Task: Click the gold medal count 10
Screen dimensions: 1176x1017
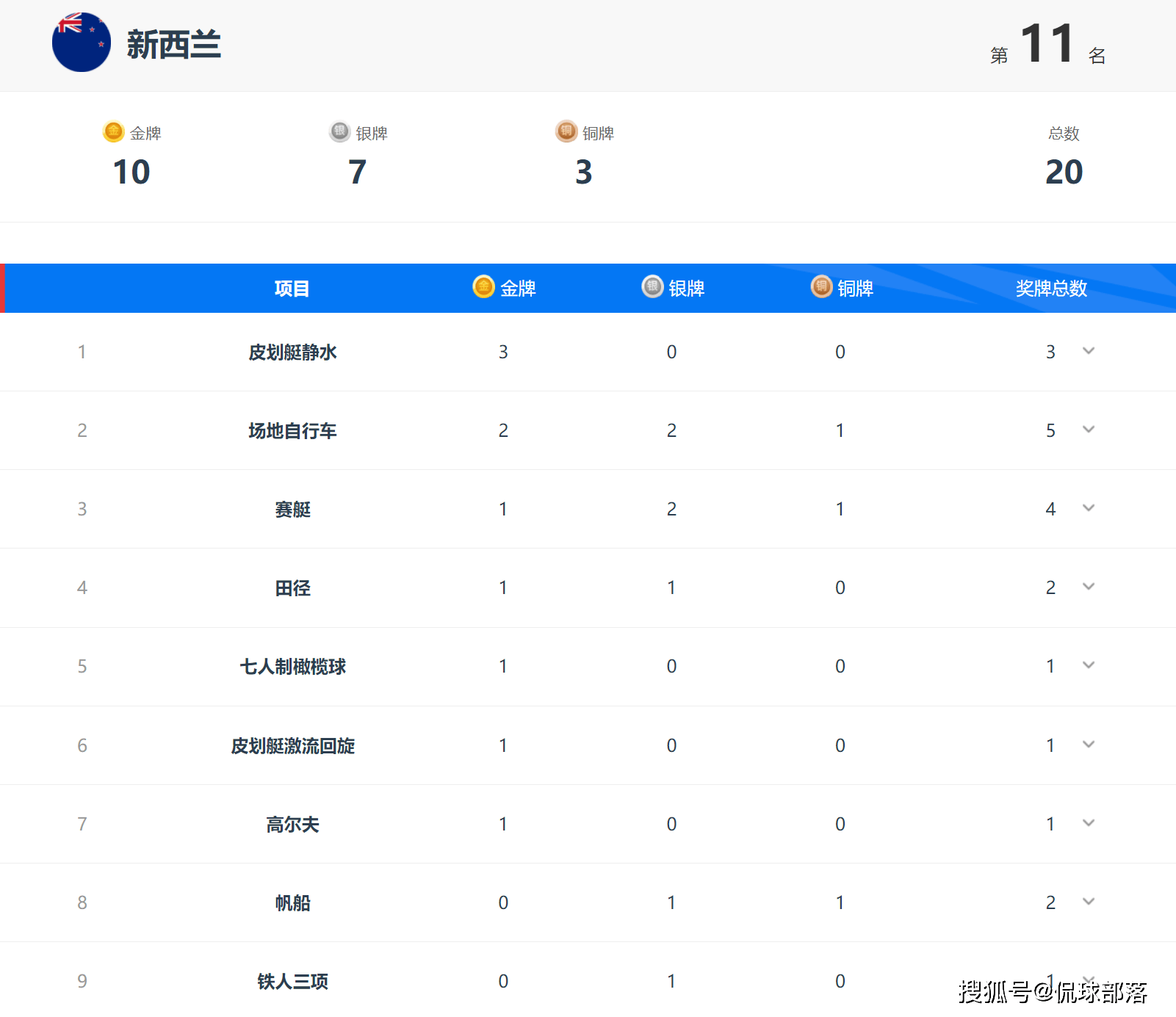Action: click(131, 173)
